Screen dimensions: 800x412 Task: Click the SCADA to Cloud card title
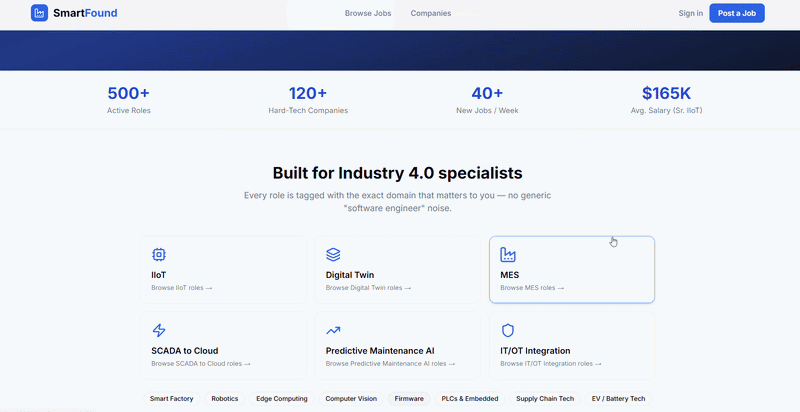tap(185, 351)
